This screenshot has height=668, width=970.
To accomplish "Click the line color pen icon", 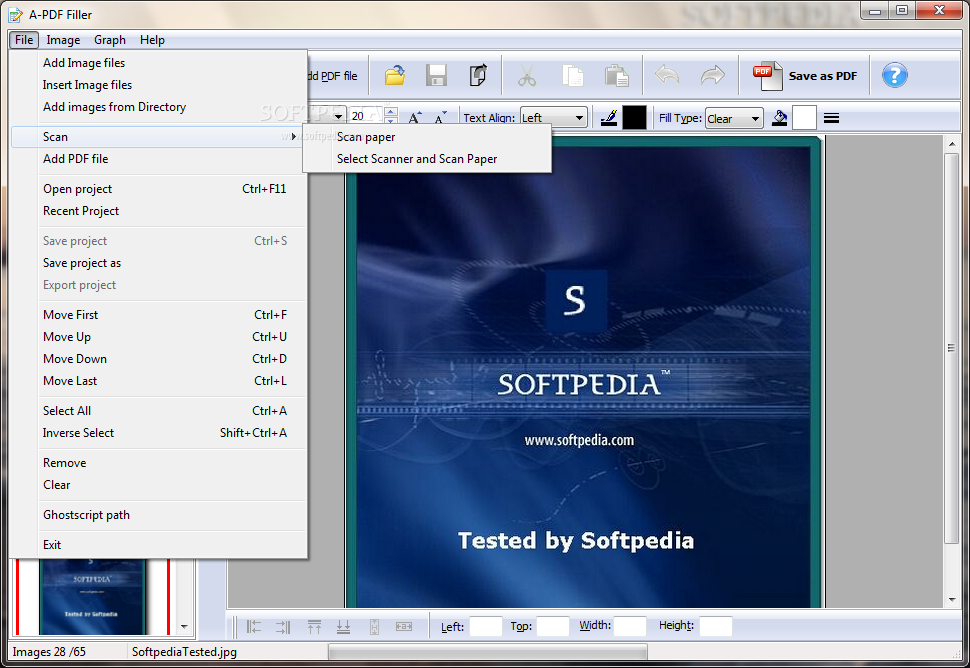I will (x=609, y=118).
